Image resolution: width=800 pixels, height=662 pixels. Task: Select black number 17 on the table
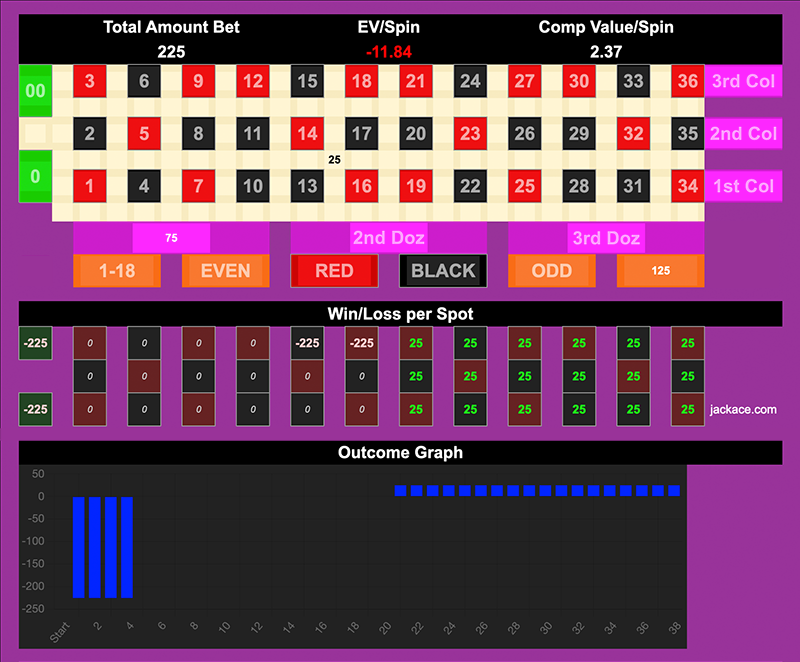point(361,133)
